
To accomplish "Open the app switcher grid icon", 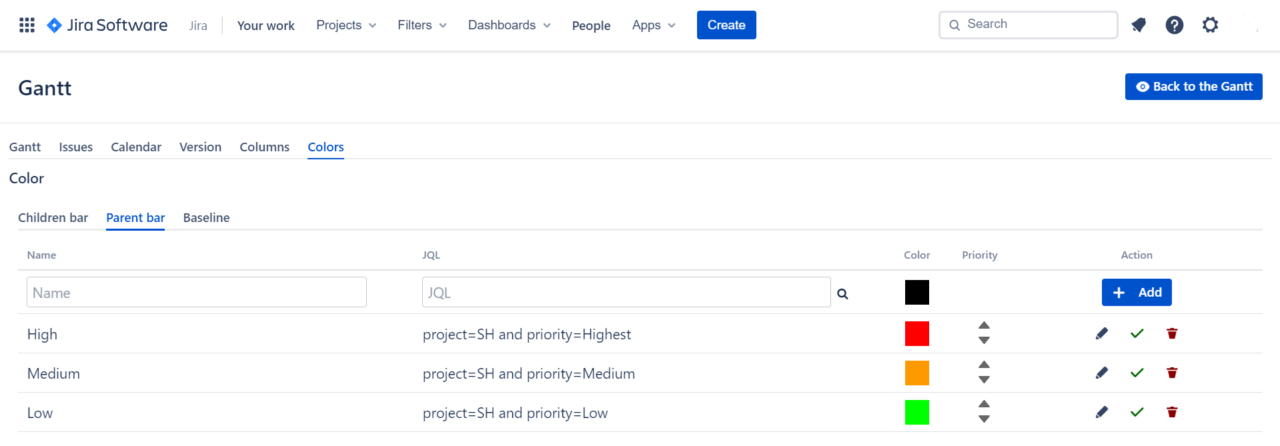I will coord(27,25).
